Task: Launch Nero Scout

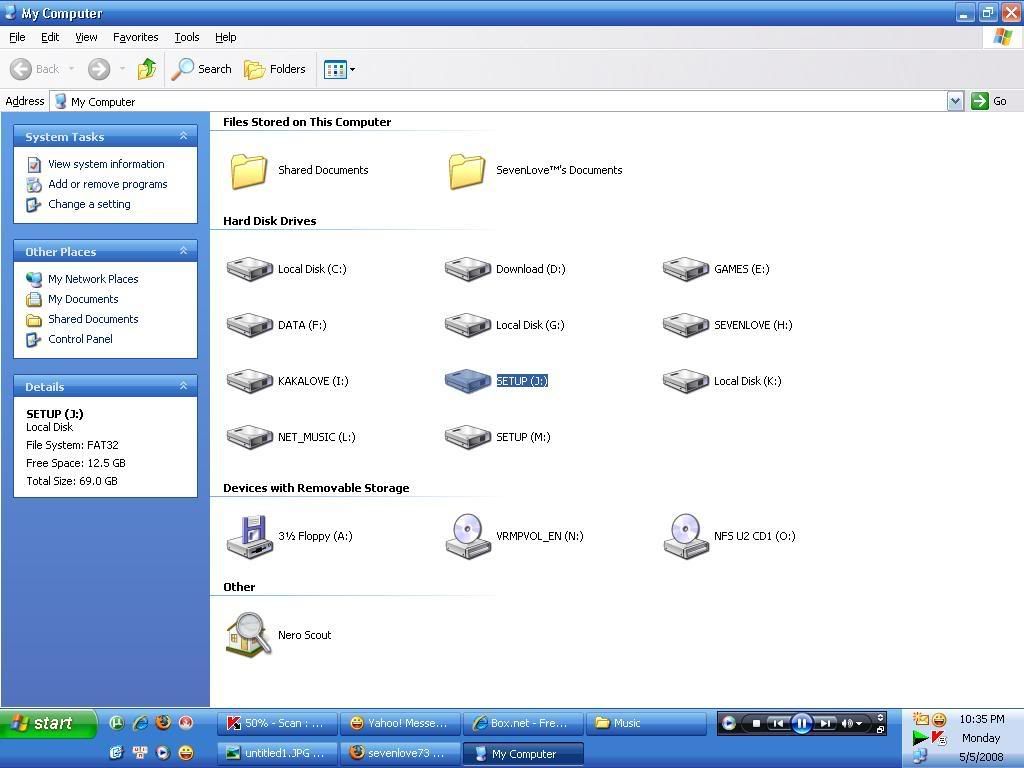Action: [x=250, y=635]
